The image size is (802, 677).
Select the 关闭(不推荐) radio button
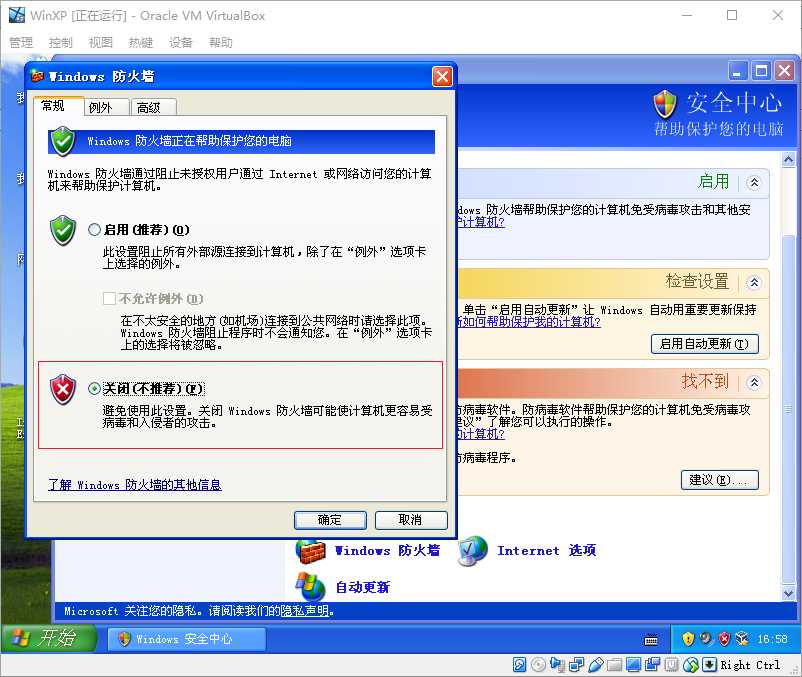coord(94,389)
